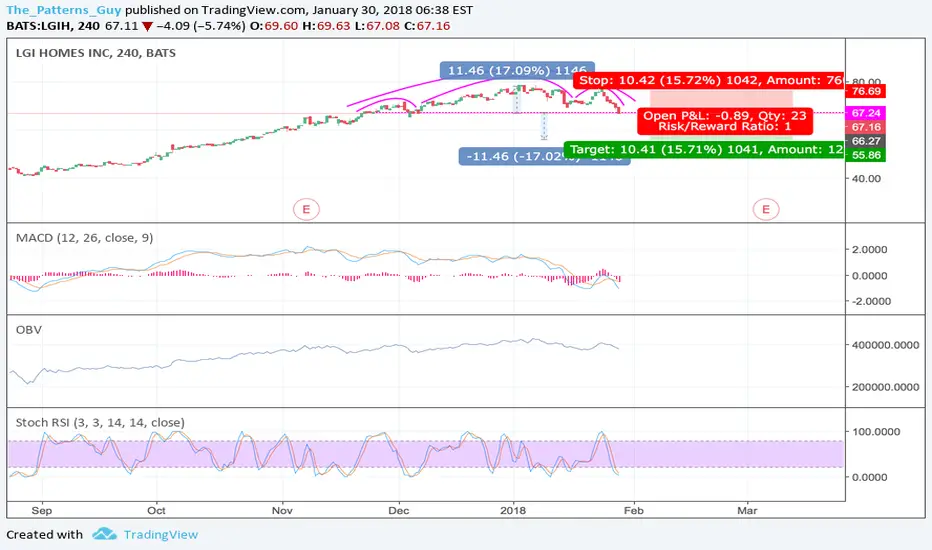The height and width of the screenshot is (550, 932).
Task: Click the 2018 date axis label
Action: click(x=513, y=510)
